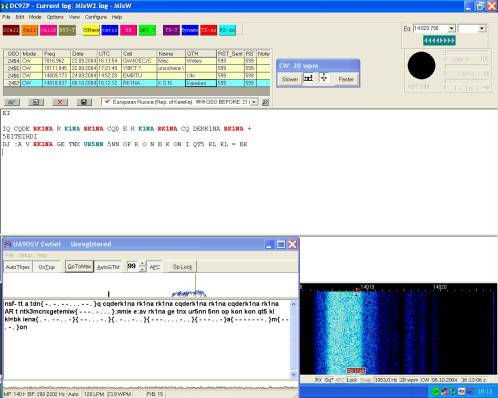The height and width of the screenshot is (398, 498).
Task: Click the red marker label on waterfall
Action: pos(356,371)
